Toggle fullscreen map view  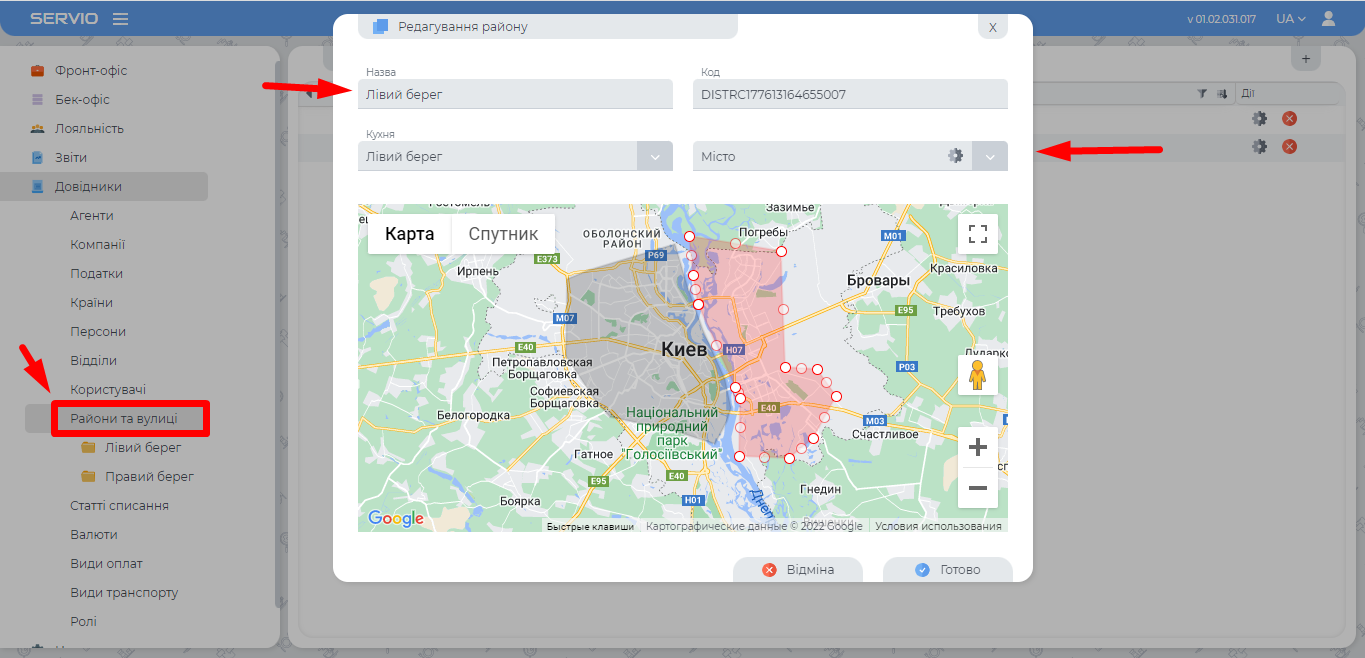click(977, 234)
